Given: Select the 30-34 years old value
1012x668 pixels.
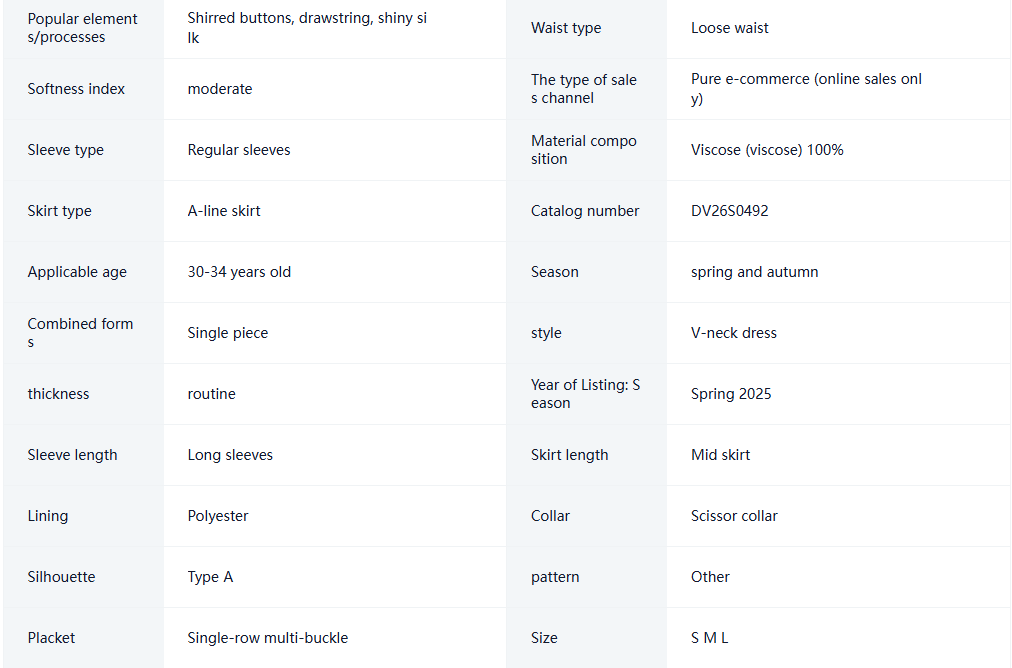Looking at the screenshot, I should [x=239, y=272].
